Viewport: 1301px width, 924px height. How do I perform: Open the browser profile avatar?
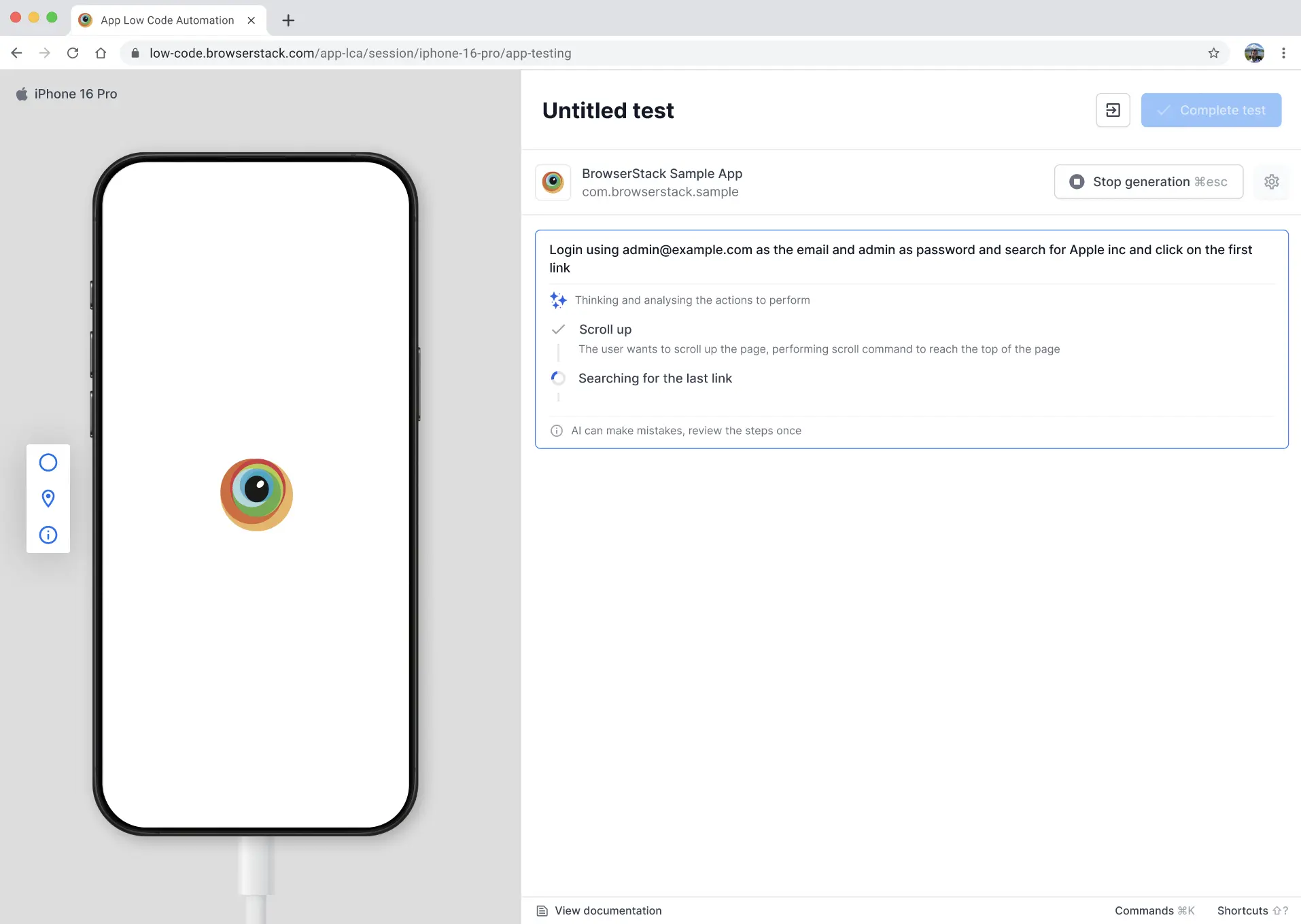tap(1255, 53)
